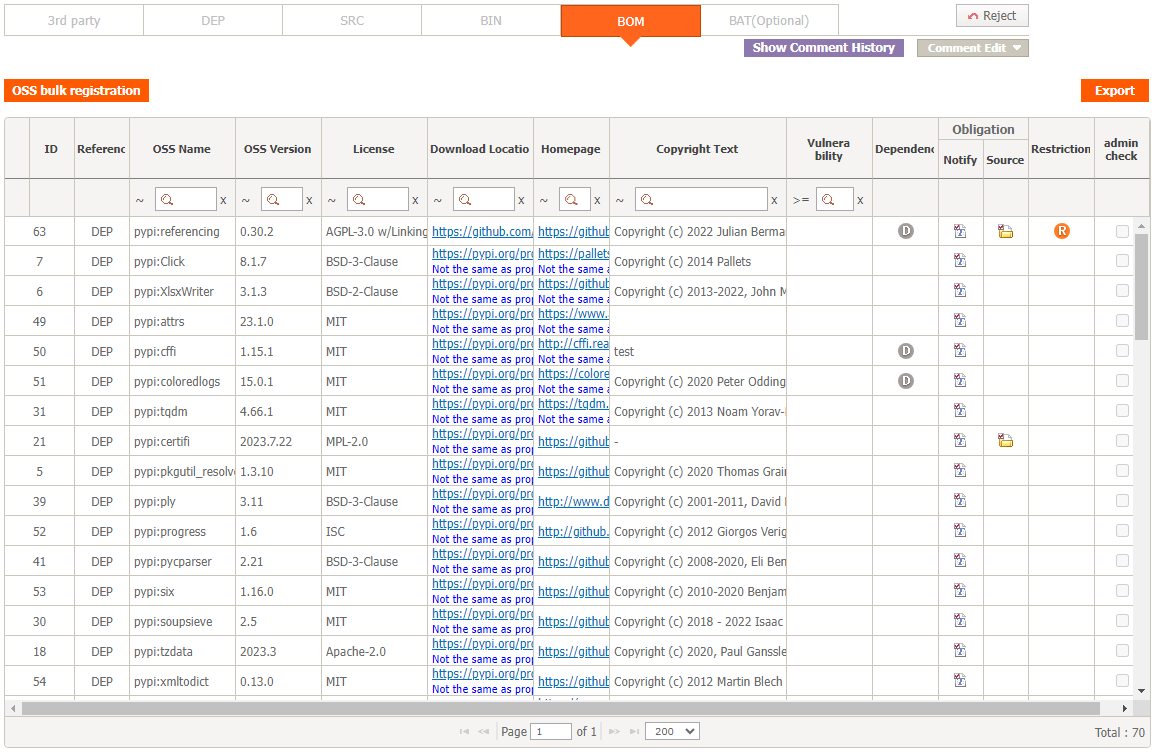Click the orange Restriction R icon
Image resolution: width=1158 pixels, height=753 pixels.
(1061, 231)
